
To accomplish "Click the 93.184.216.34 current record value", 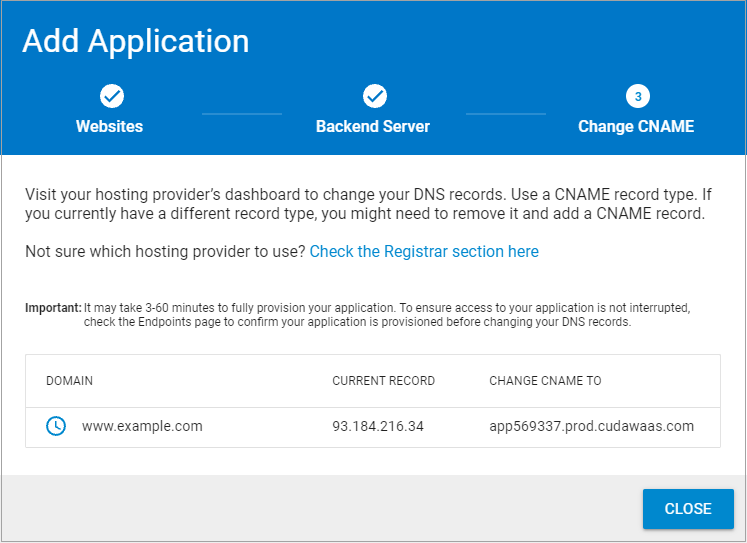I will pos(378,426).
